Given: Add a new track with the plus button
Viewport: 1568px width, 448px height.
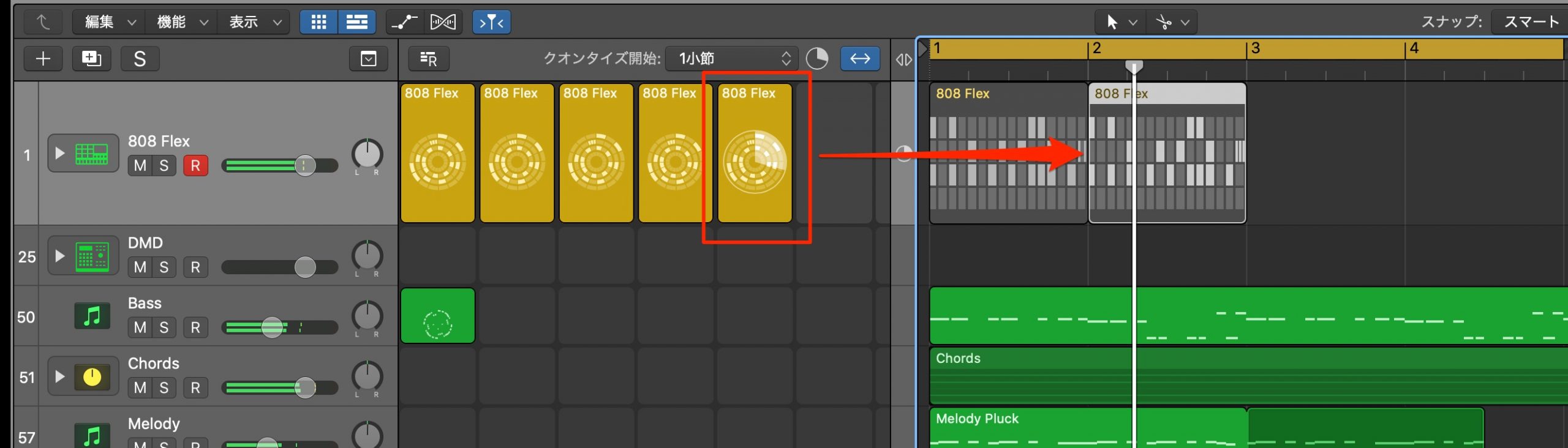Looking at the screenshot, I should point(43,59).
